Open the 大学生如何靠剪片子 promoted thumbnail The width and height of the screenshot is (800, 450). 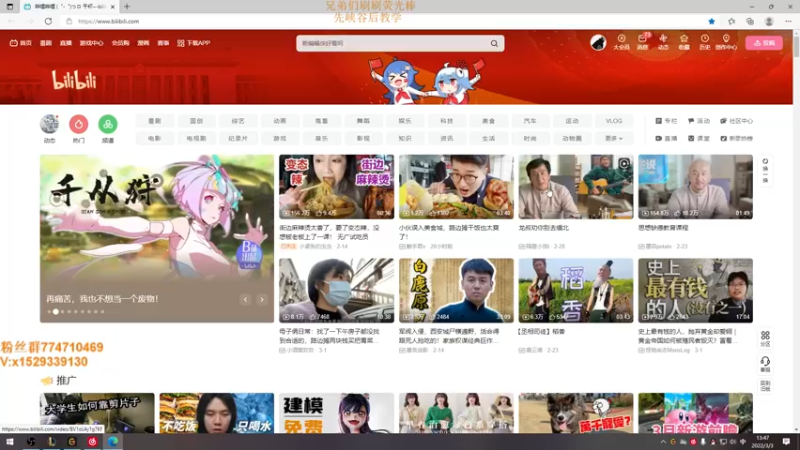pyautogui.click(x=97, y=413)
